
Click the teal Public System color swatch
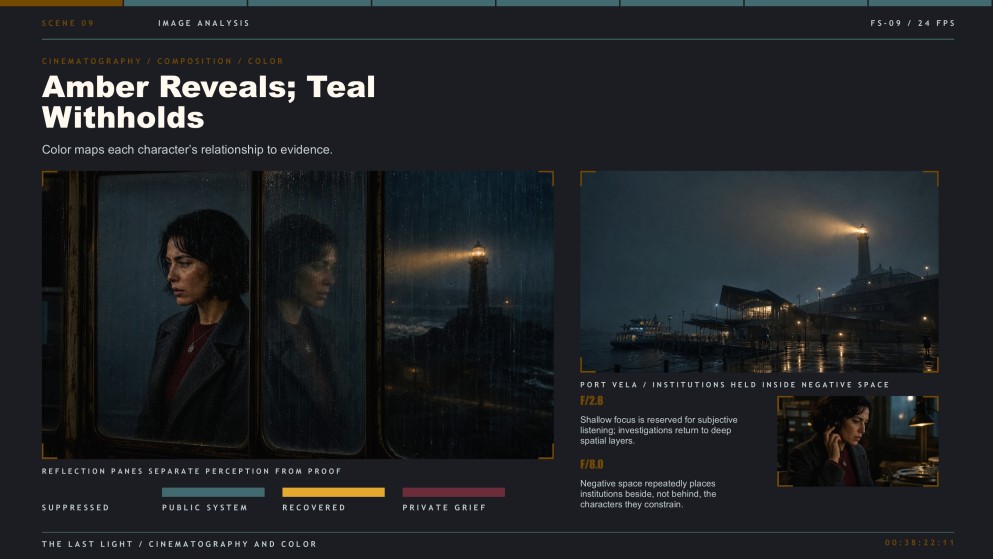(213, 492)
